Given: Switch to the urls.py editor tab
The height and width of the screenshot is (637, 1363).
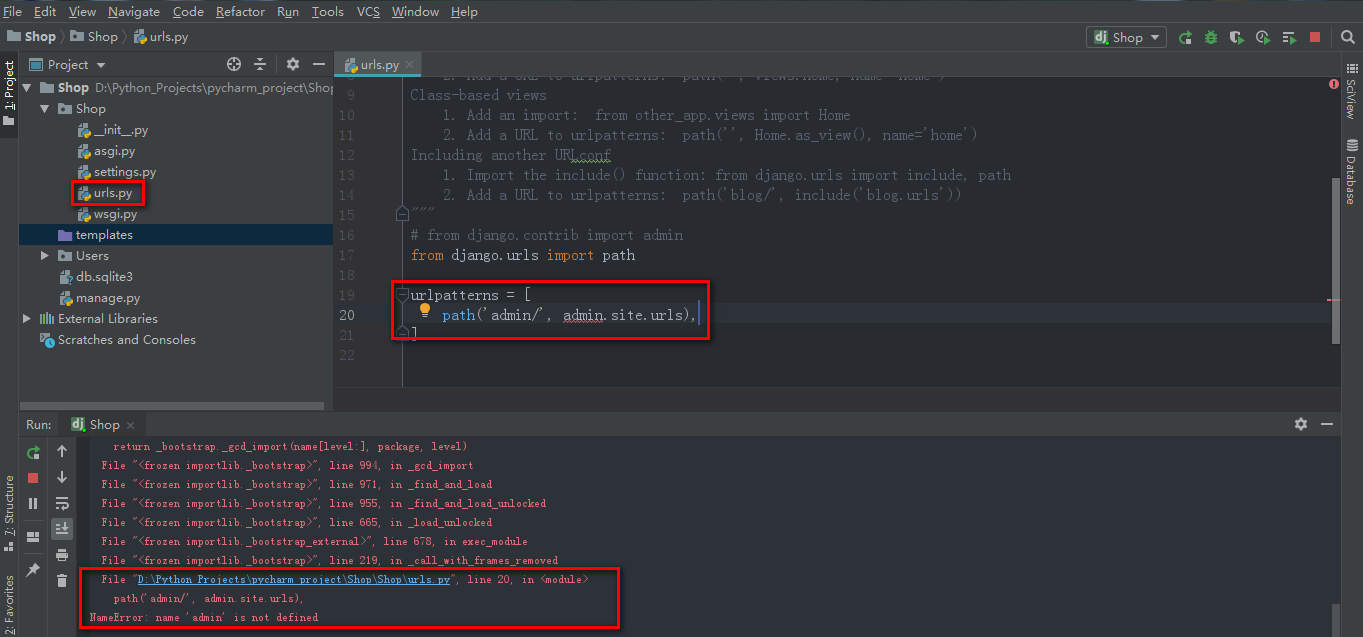Looking at the screenshot, I should pos(377,63).
